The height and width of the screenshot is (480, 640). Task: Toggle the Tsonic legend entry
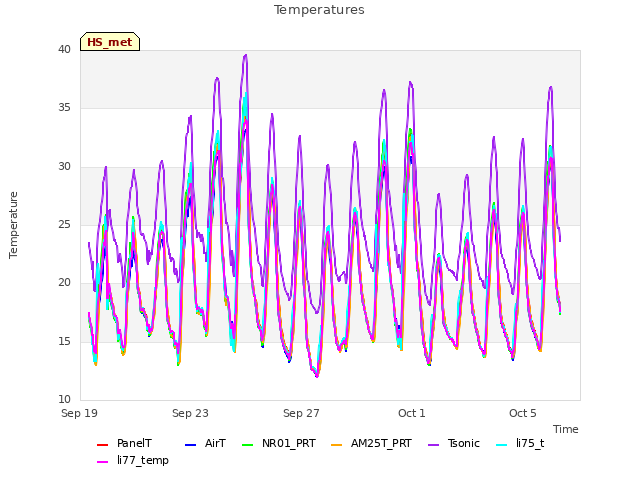click(453, 443)
